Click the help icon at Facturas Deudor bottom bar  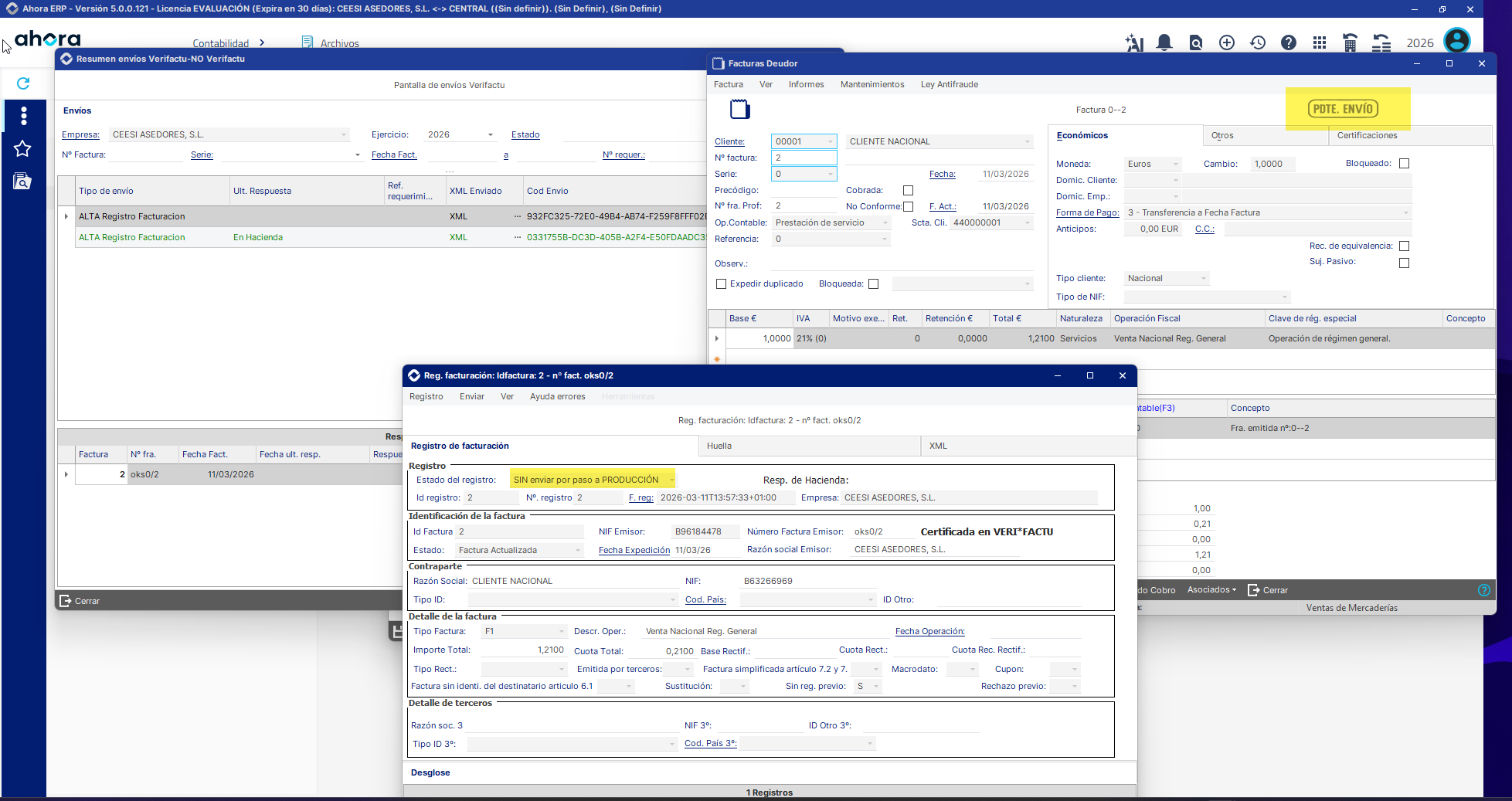point(1484,590)
